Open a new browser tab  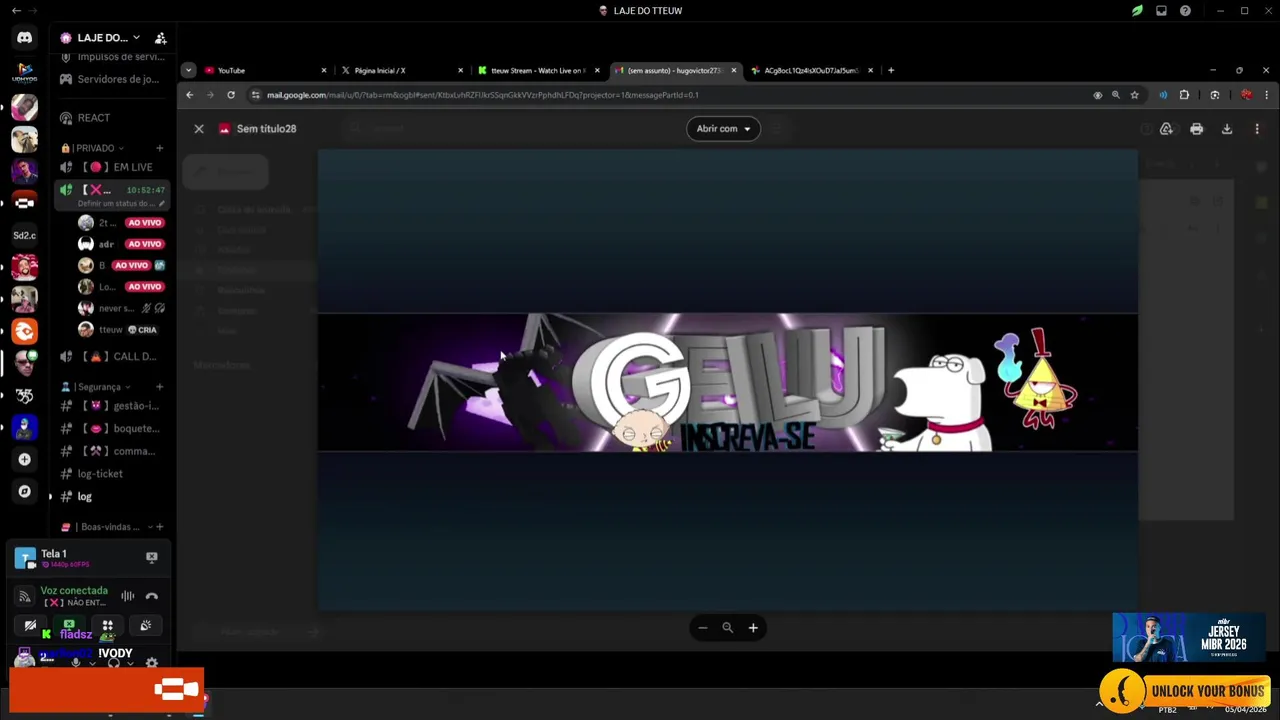coord(891,70)
